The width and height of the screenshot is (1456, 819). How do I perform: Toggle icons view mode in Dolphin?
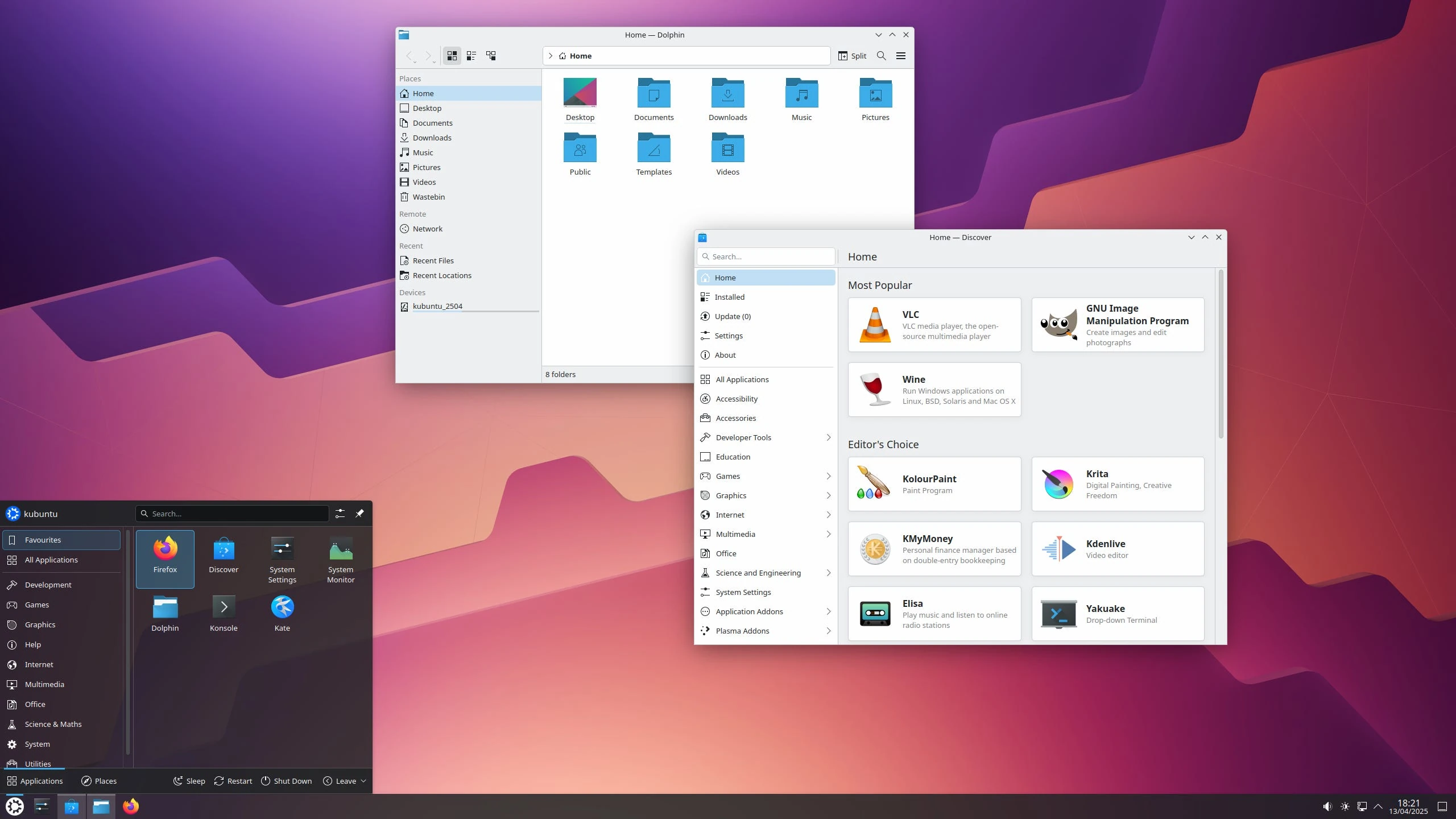click(452, 56)
